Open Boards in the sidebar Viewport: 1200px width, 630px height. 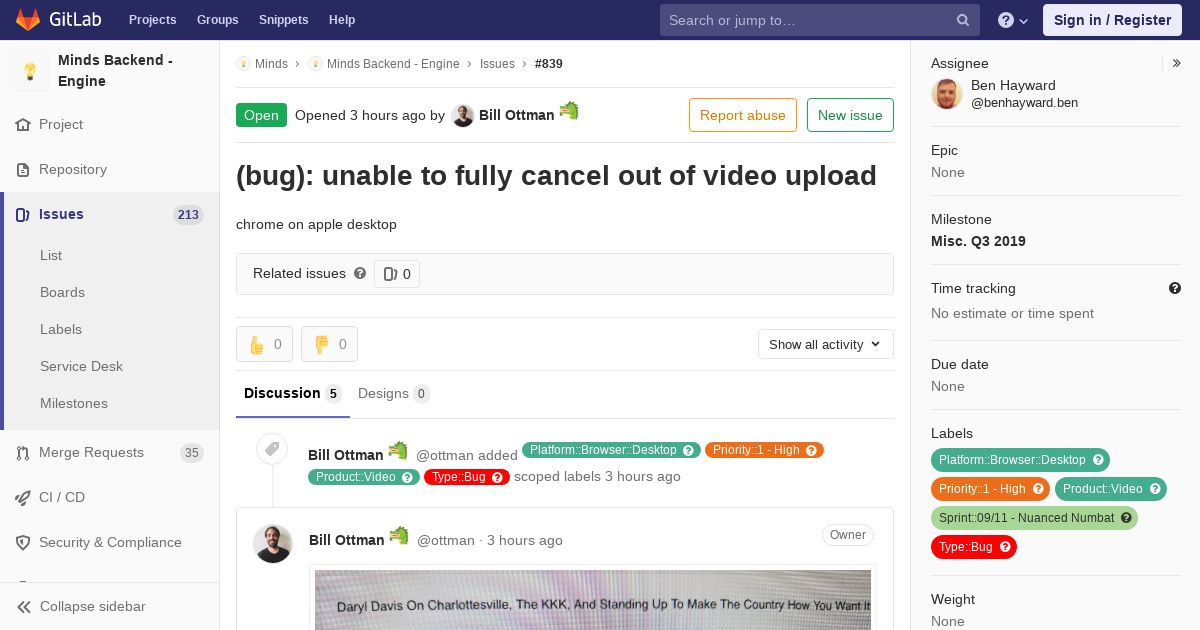[x=62, y=293]
